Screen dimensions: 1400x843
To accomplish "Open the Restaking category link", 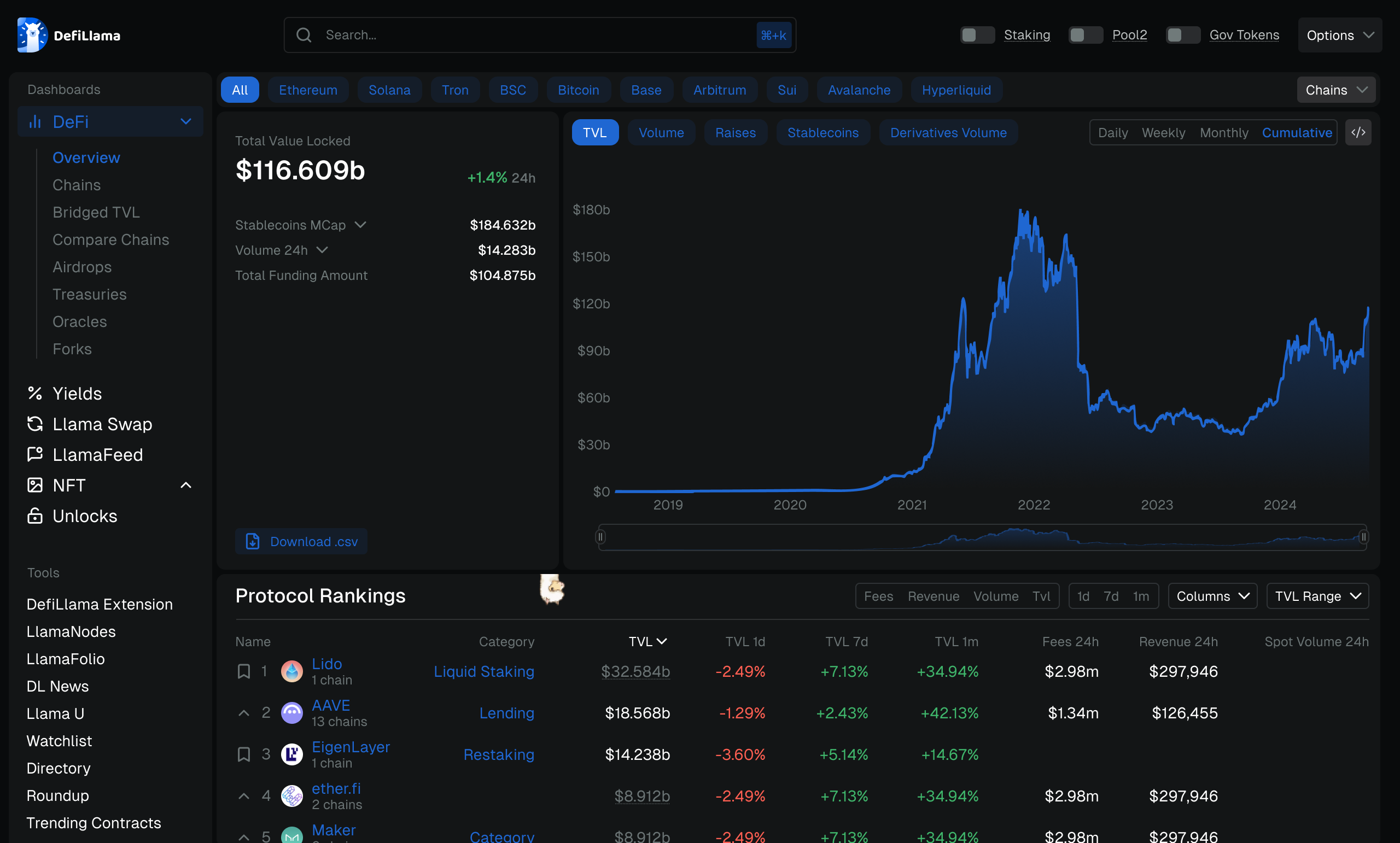I will (498, 754).
